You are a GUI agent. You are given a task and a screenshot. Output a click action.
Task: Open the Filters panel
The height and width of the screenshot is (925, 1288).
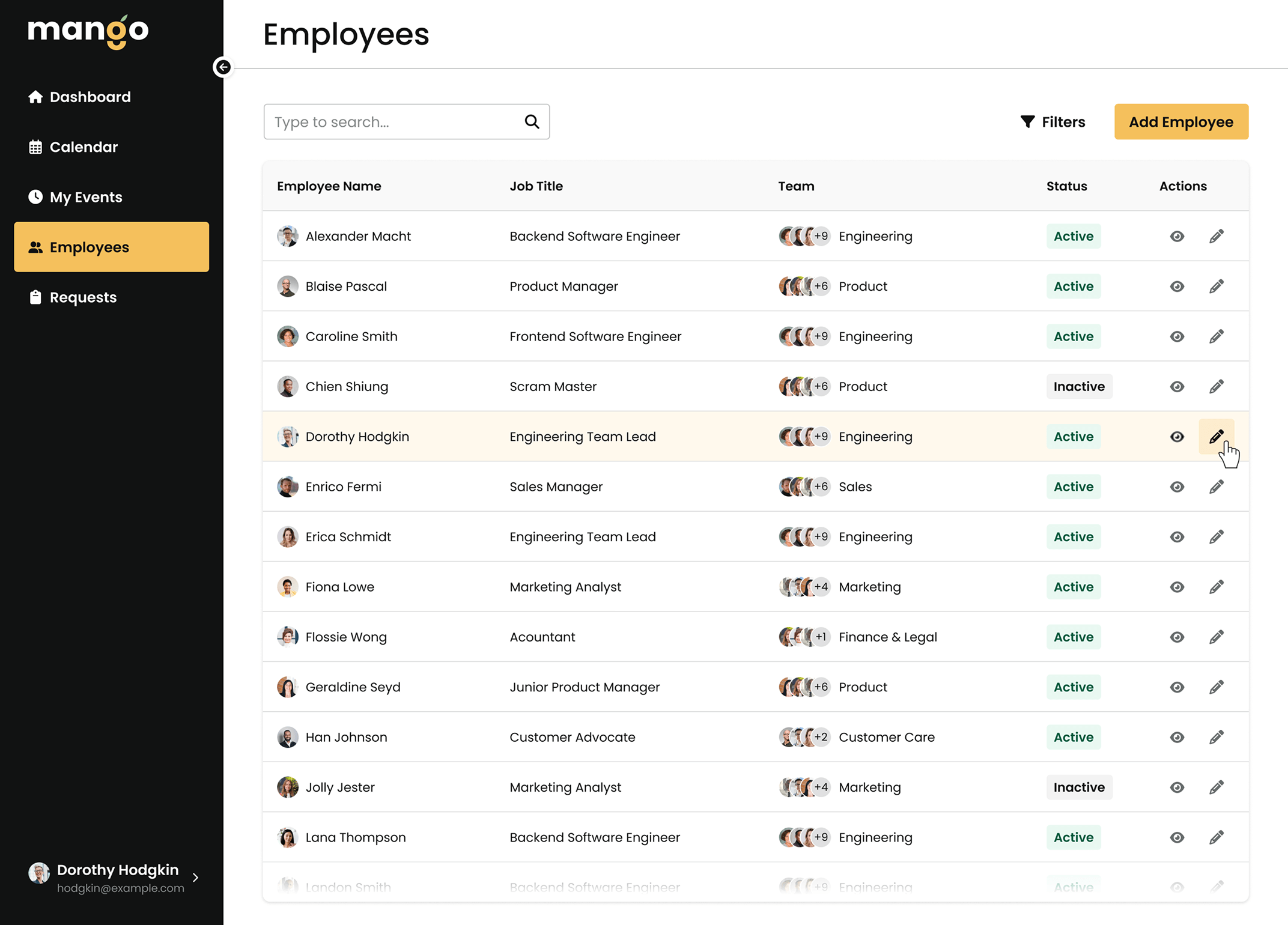point(1053,121)
